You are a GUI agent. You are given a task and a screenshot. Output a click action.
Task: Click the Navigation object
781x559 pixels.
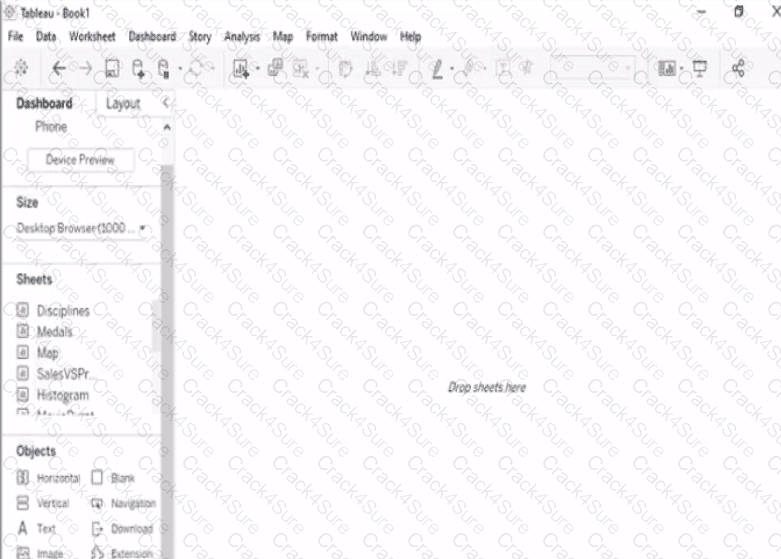coord(124,503)
